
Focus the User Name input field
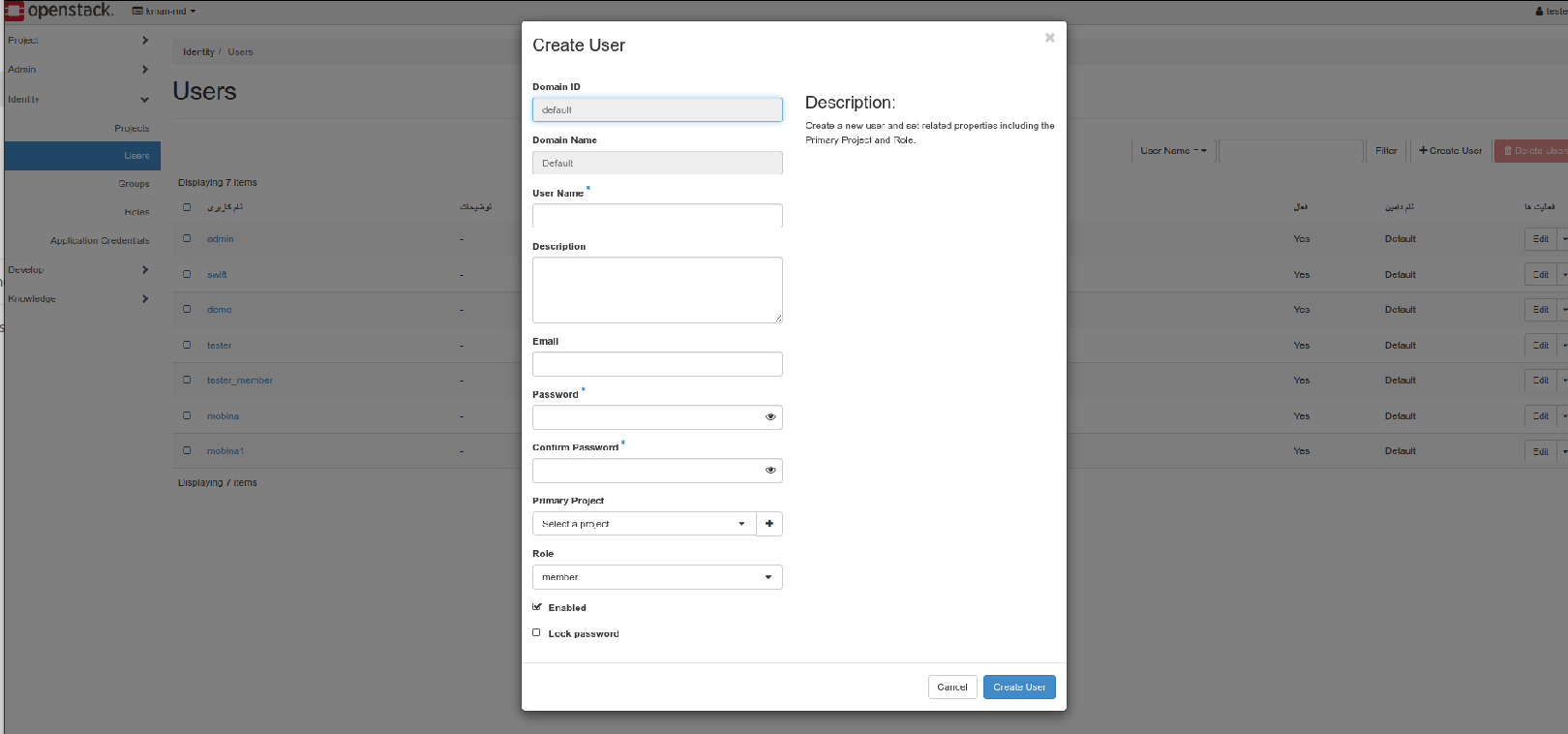point(656,215)
